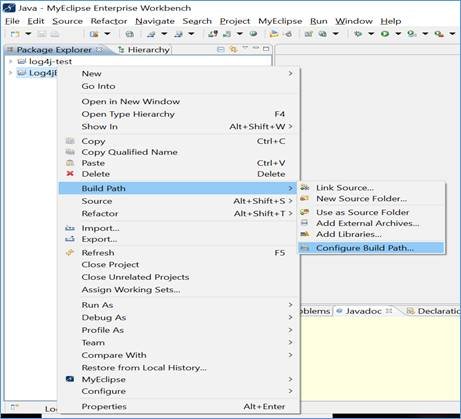This screenshot has height=419, width=461.
Task: Open dropdown arrow next to Run button
Action: [x=398, y=34]
